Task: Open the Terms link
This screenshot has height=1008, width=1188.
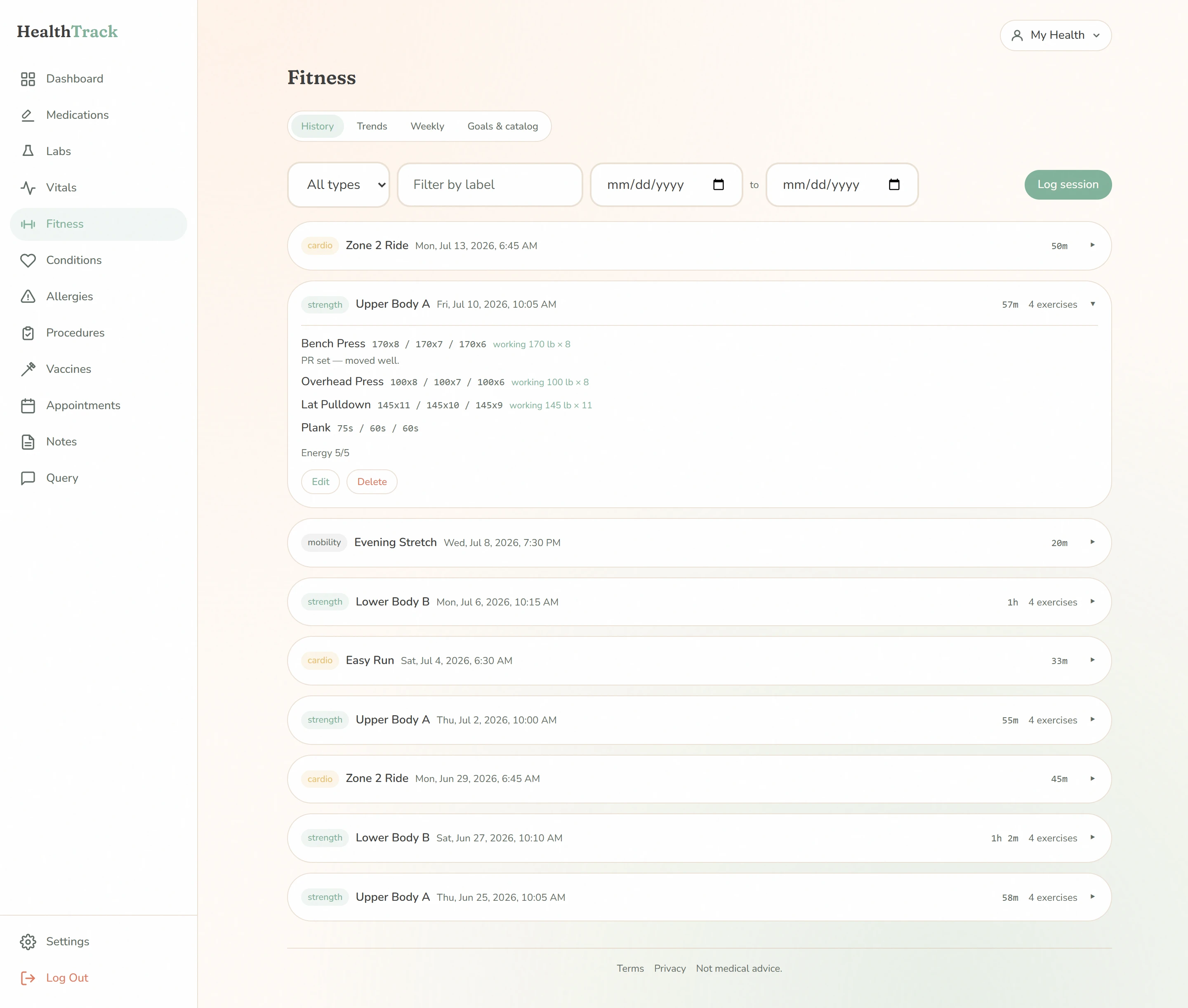Action: pyautogui.click(x=630, y=968)
